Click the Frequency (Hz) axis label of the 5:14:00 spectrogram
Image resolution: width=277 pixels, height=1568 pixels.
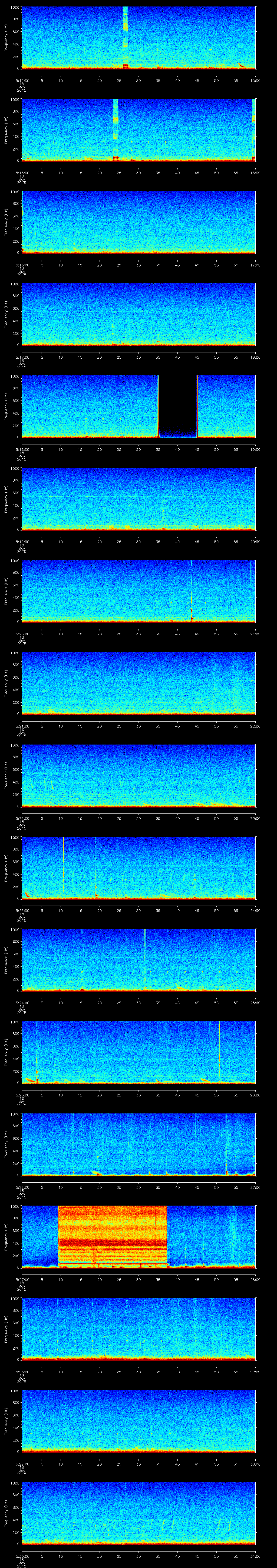(x=6, y=38)
